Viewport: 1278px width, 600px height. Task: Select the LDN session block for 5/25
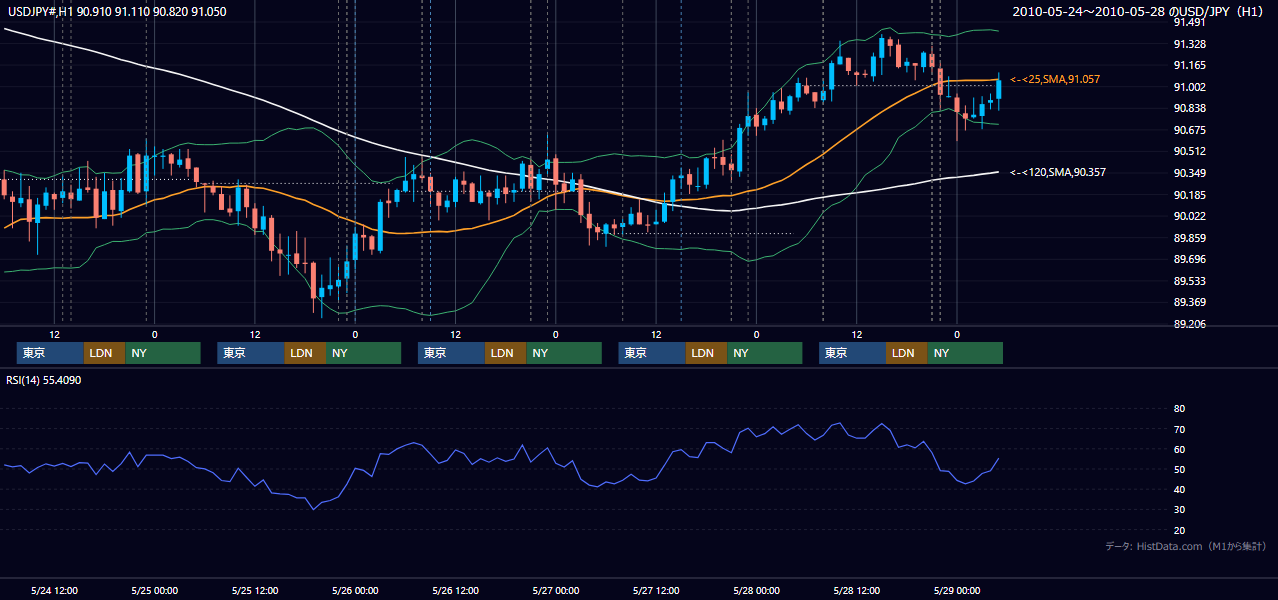coord(305,353)
